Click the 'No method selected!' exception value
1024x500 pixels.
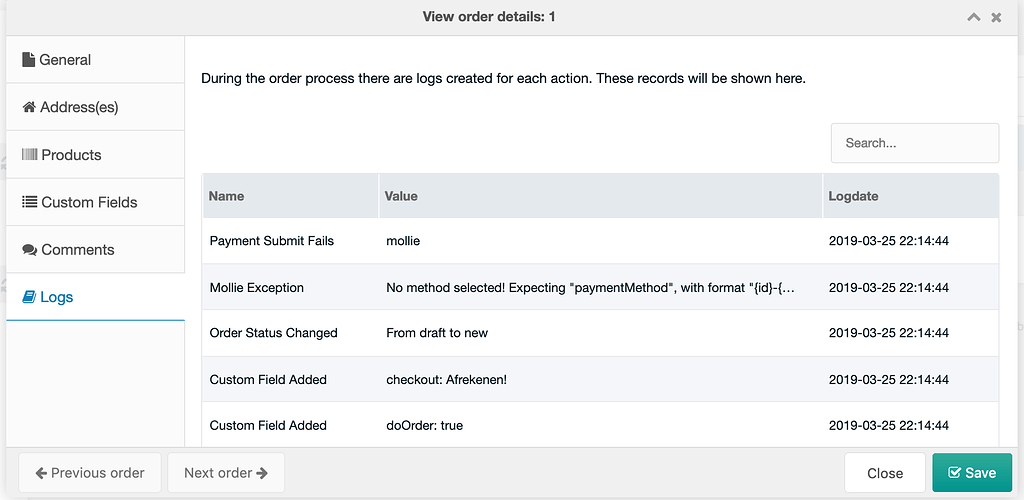click(x=591, y=287)
